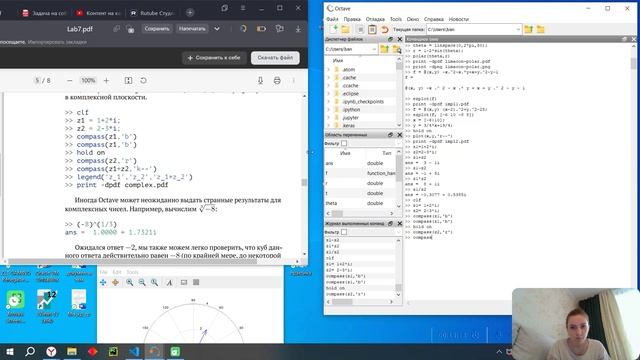The width and height of the screenshot is (640, 360).
Task: Open the Tools menu in Octave
Action: tap(396, 19)
